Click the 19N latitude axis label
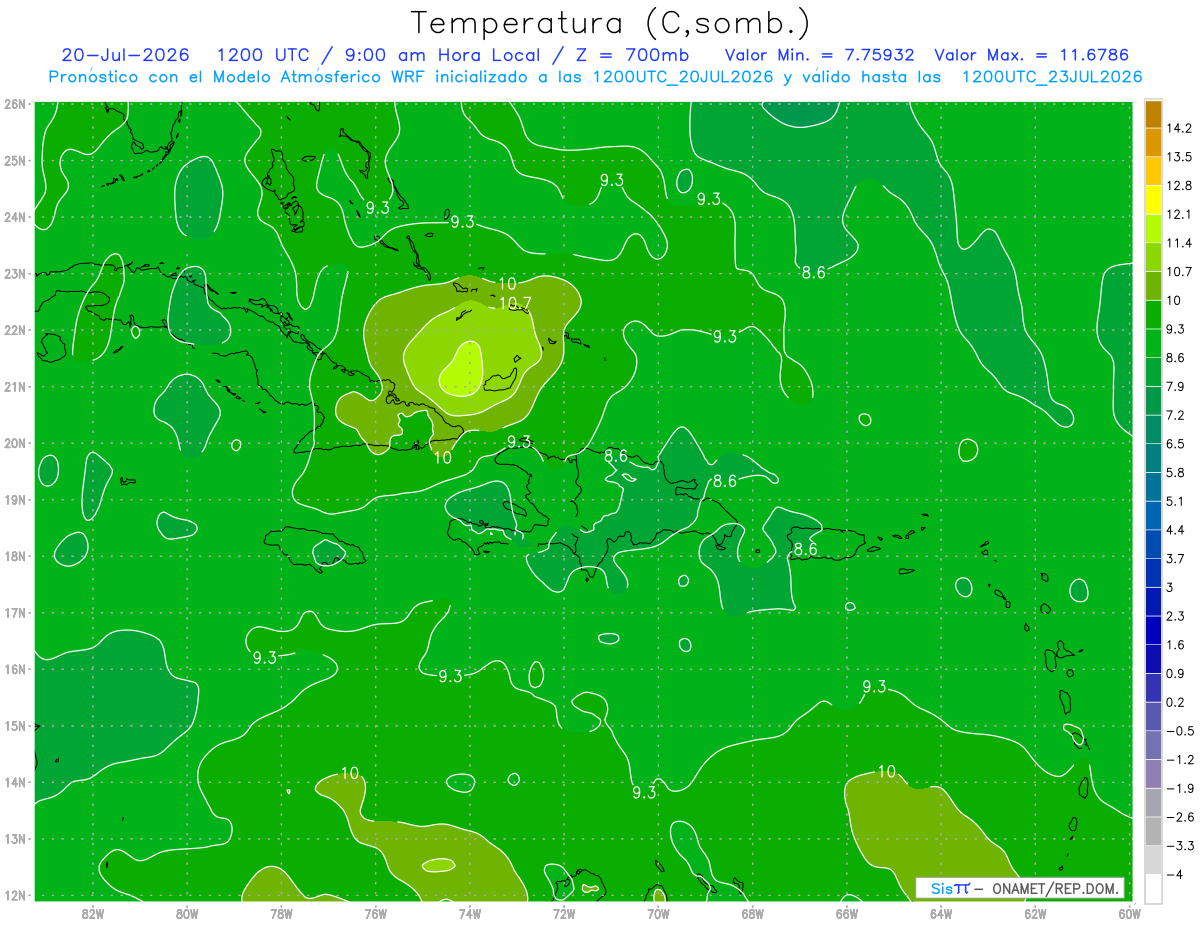The height and width of the screenshot is (927, 1200). coord(15,499)
